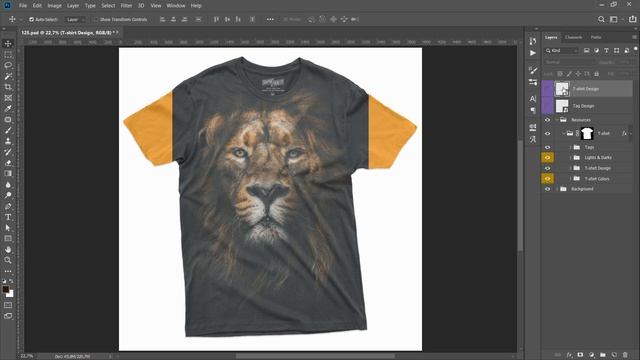The height and width of the screenshot is (360, 640).
Task: Select the Hand tool
Action: coord(8,249)
